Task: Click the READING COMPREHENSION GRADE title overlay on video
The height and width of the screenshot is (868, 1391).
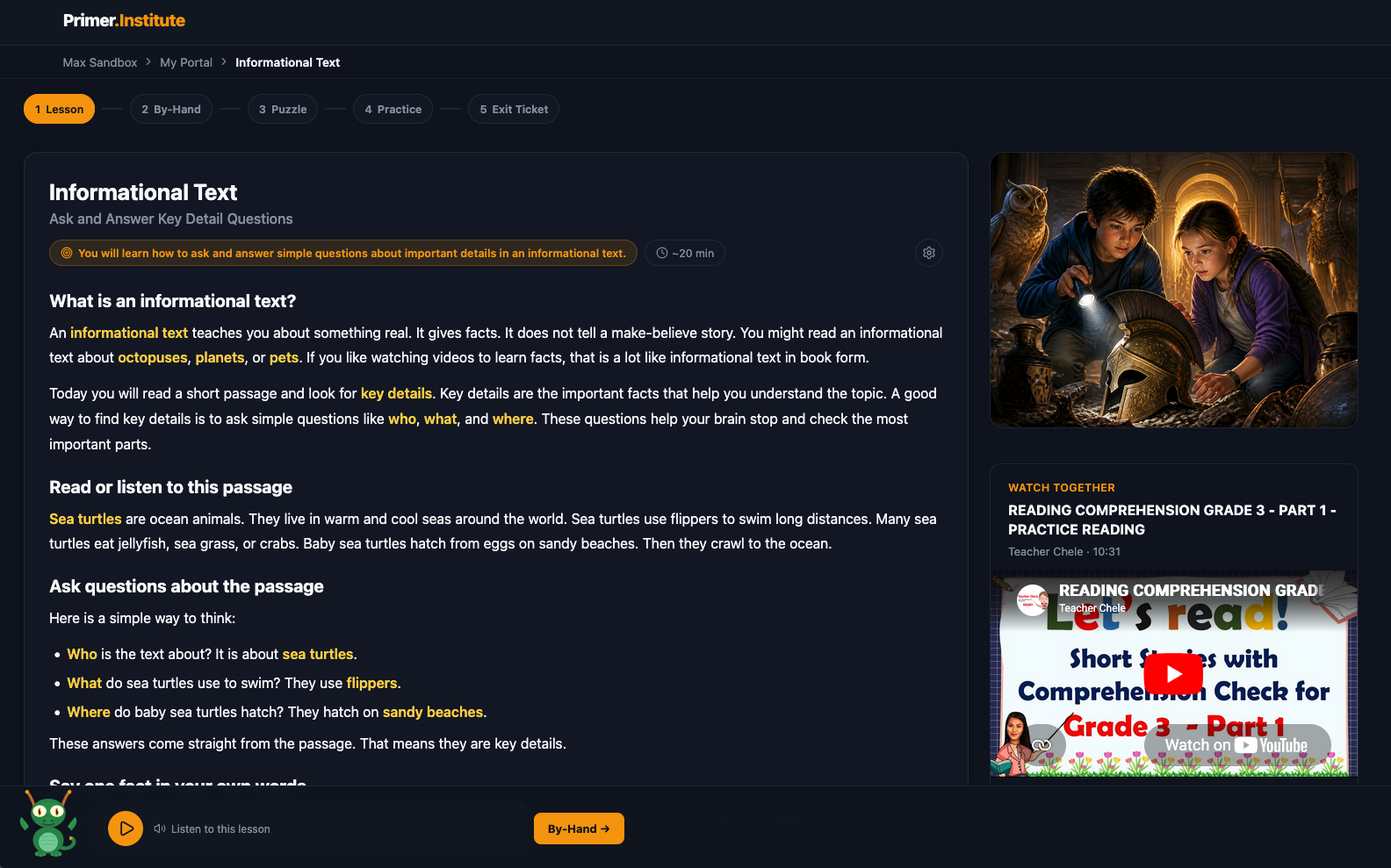Action: 1190,591
